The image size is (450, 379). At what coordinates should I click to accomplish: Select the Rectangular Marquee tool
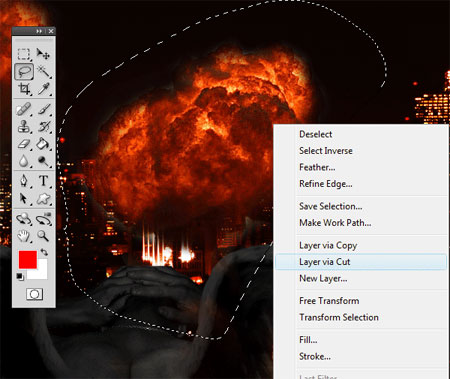pyautogui.click(x=24, y=54)
